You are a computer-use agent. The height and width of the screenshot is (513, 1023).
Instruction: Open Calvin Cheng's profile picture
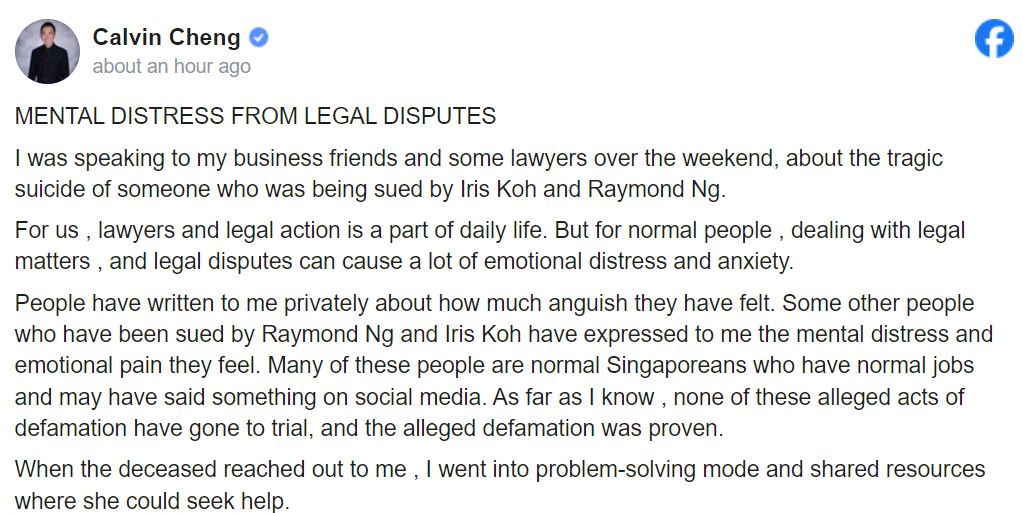point(47,51)
